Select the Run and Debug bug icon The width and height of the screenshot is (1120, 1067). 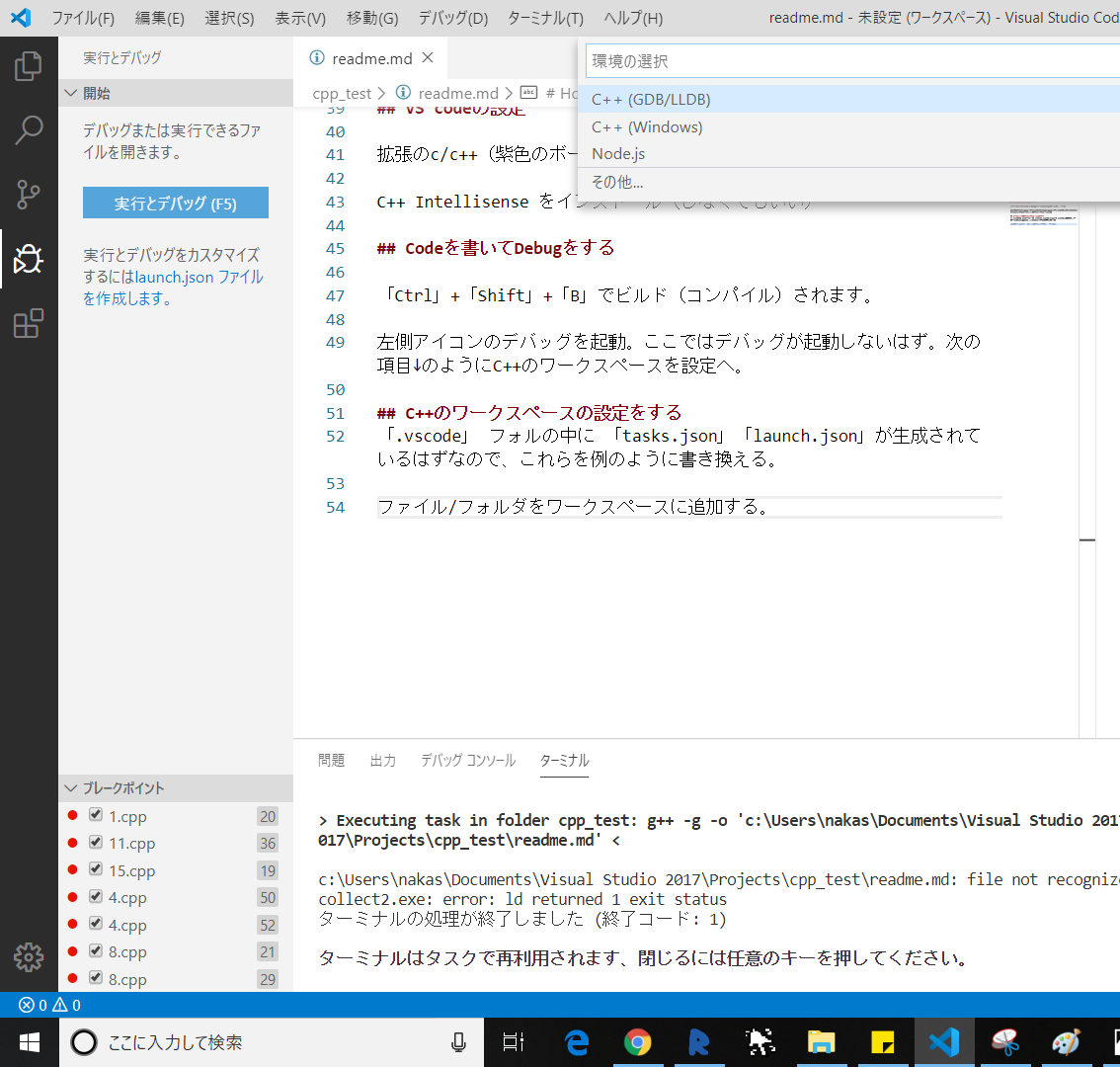29,259
